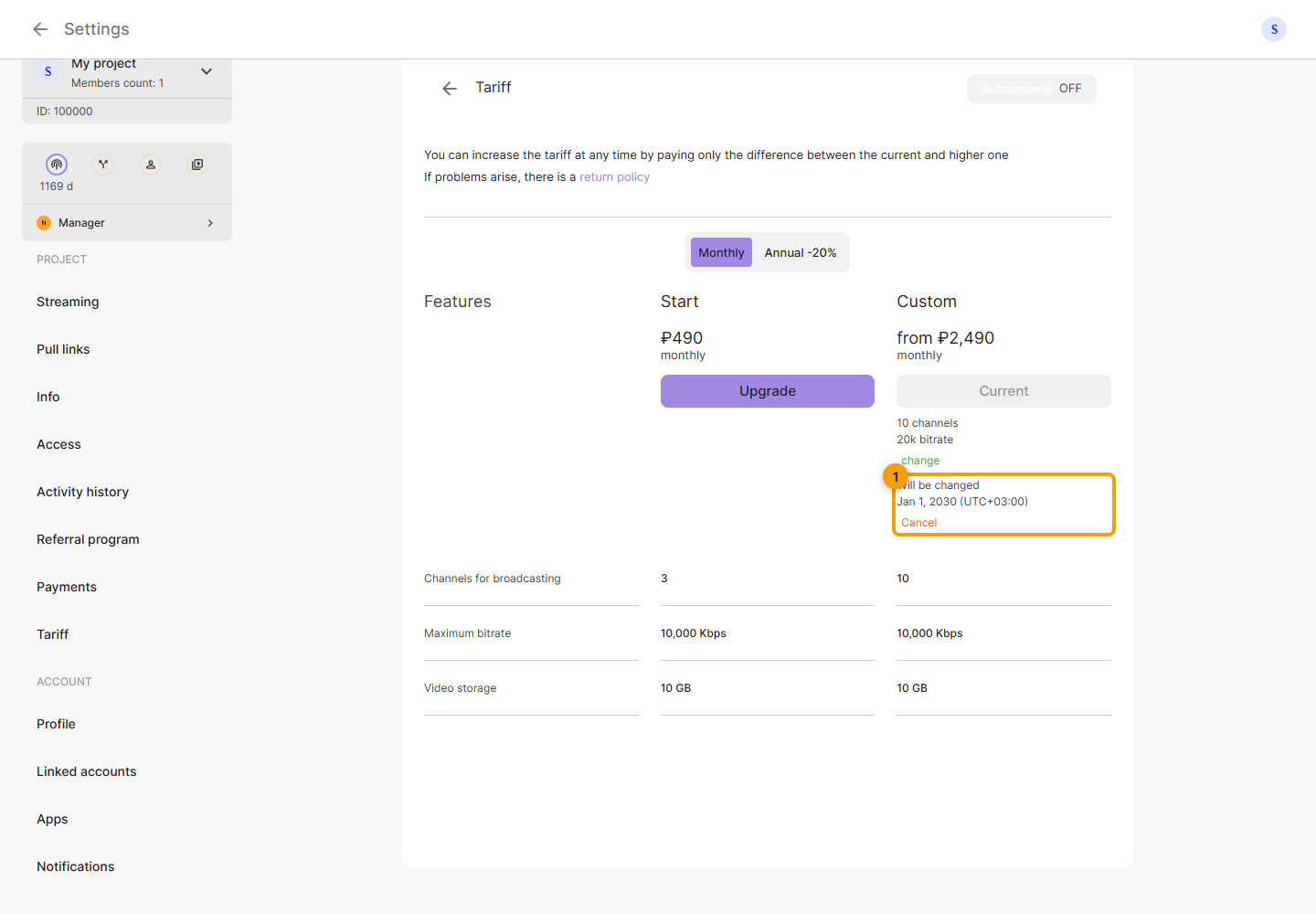Click the ID: 100000 text
The height and width of the screenshot is (914, 1316).
coord(65,112)
